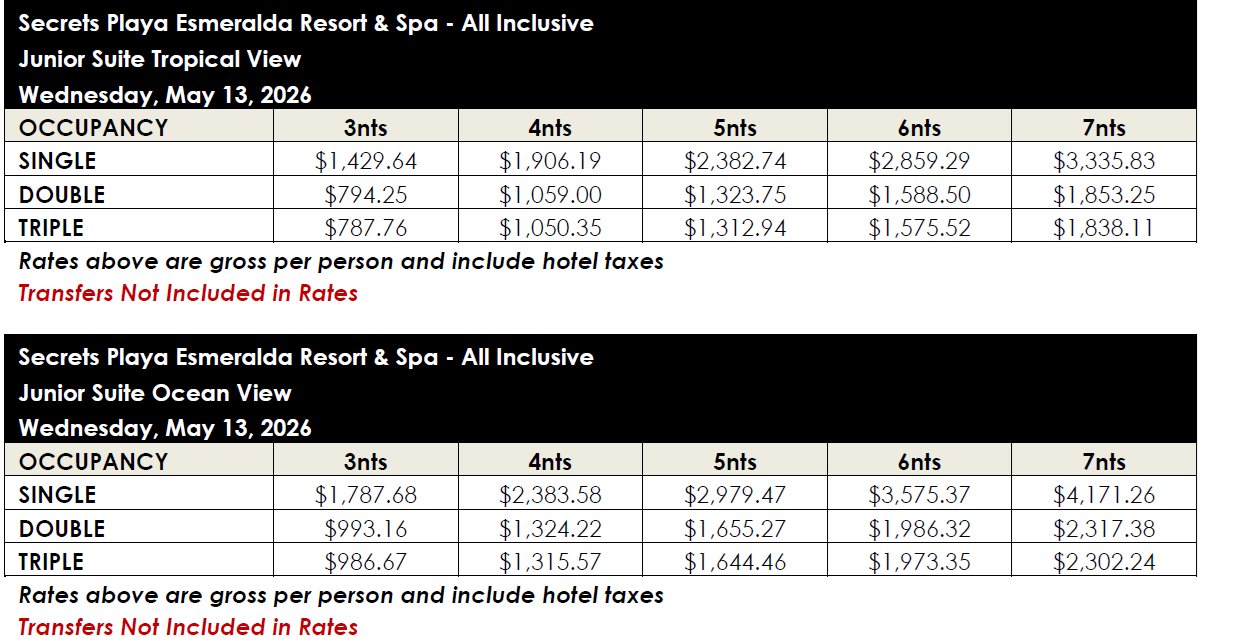1254x642 pixels.
Task: Click the Tropical View TRIPLE 6nts rate $1,575.52
Action: pyautogui.click(x=920, y=228)
